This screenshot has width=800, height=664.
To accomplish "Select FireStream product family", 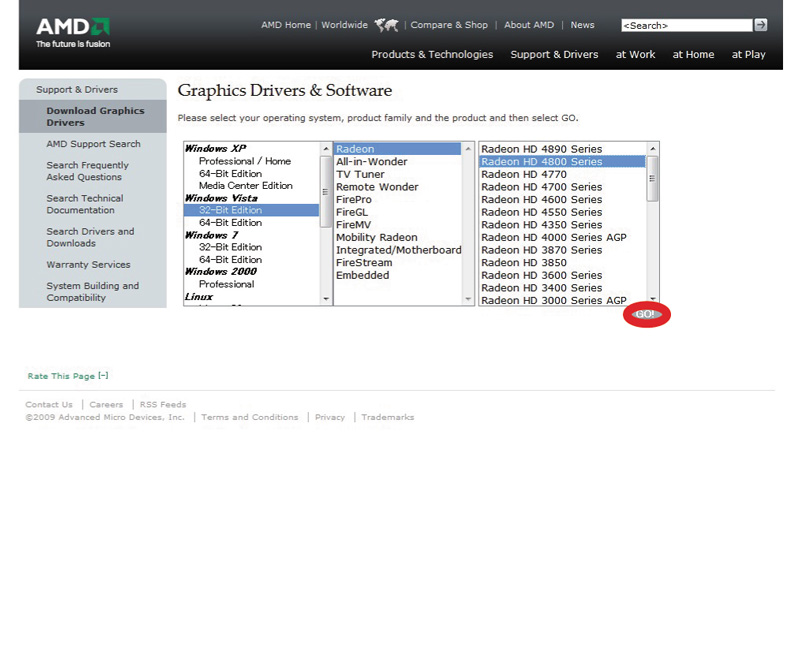I will tap(364, 263).
